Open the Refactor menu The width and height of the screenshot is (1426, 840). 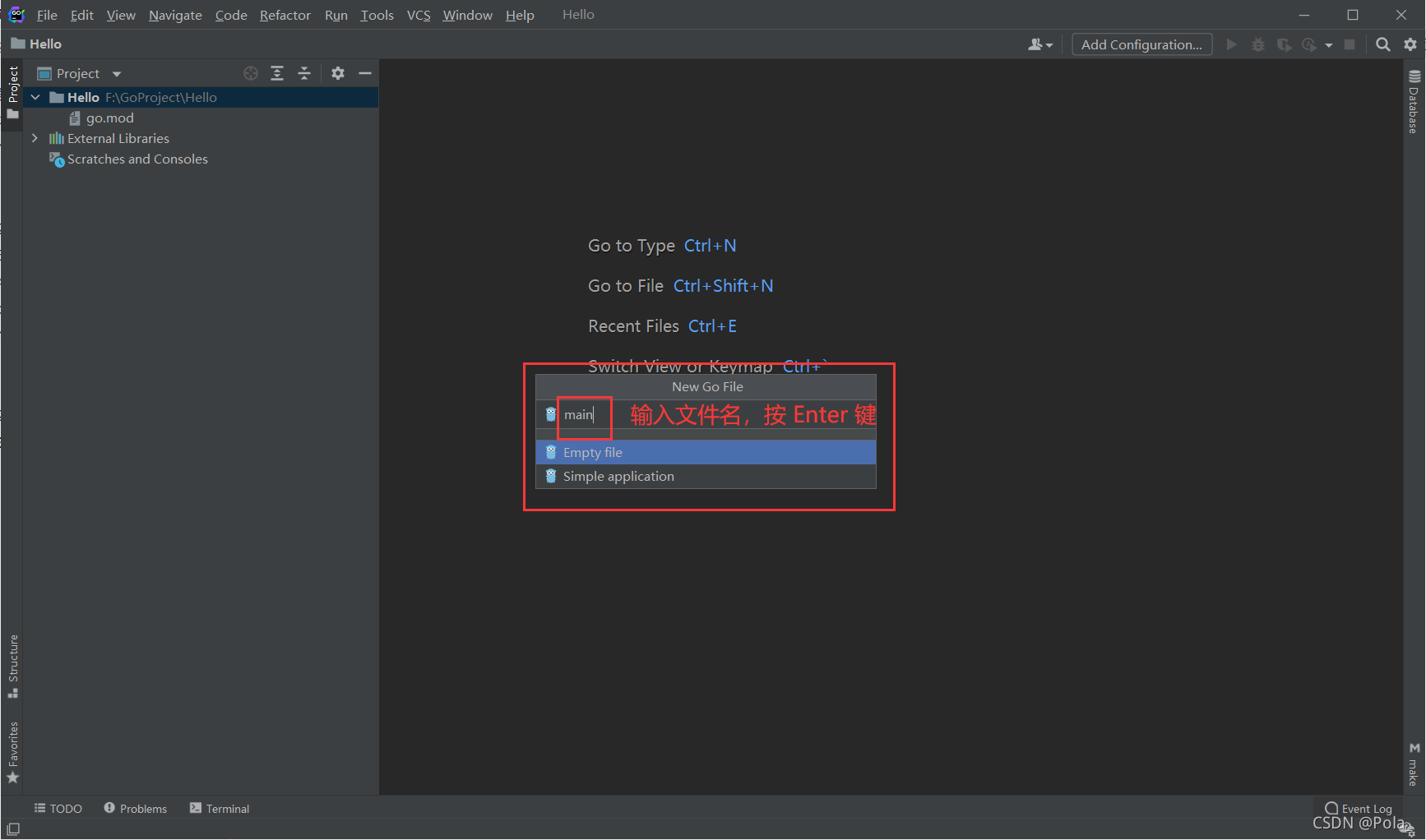[x=285, y=15]
